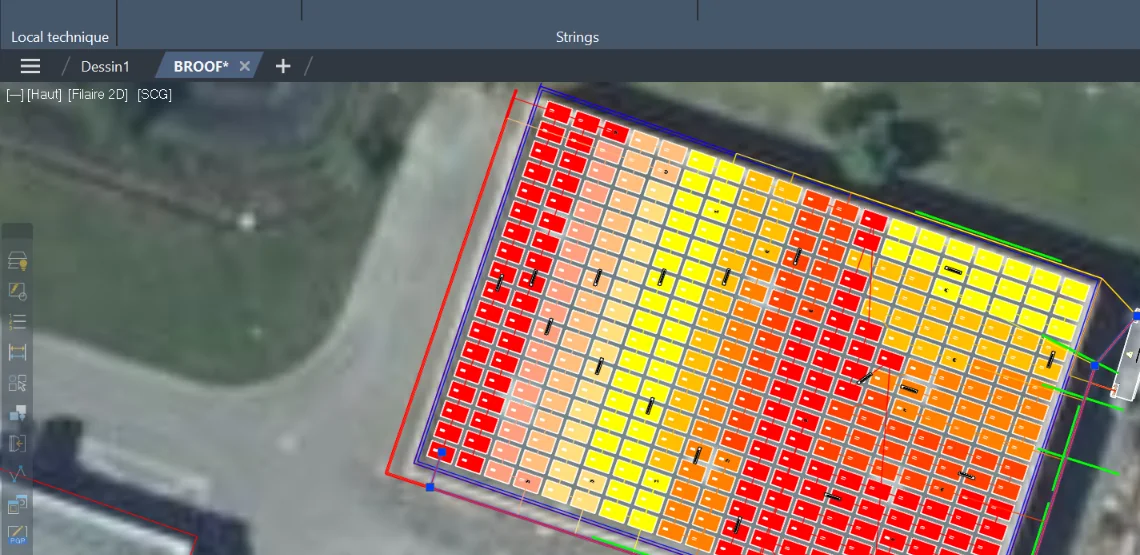Click the rotating windows icon
This screenshot has height=555, width=1140.
click(17, 504)
